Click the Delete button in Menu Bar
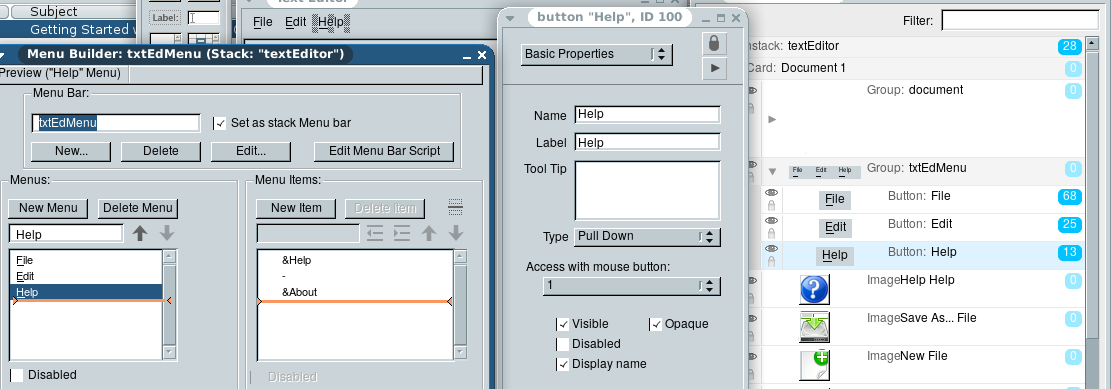The width and height of the screenshot is (1111, 389). tap(161, 151)
